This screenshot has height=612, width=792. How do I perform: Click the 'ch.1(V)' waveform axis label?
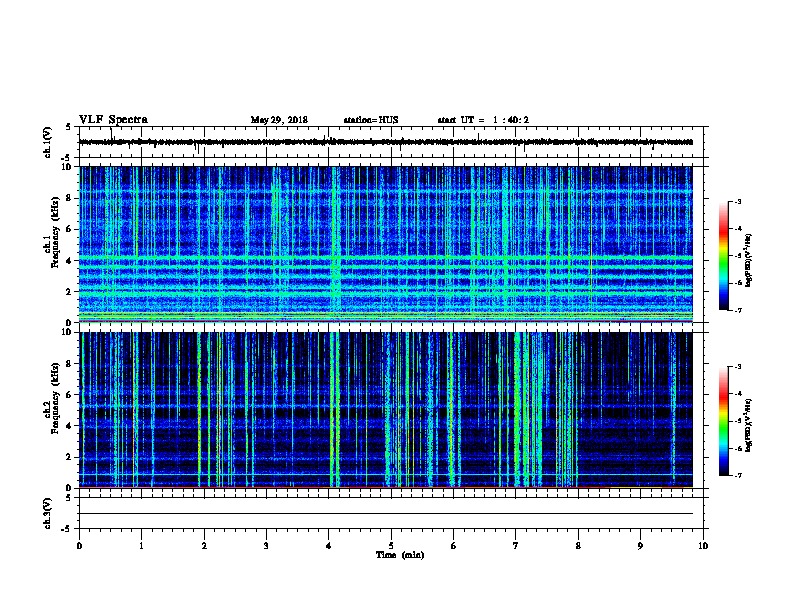pyautogui.click(x=48, y=142)
